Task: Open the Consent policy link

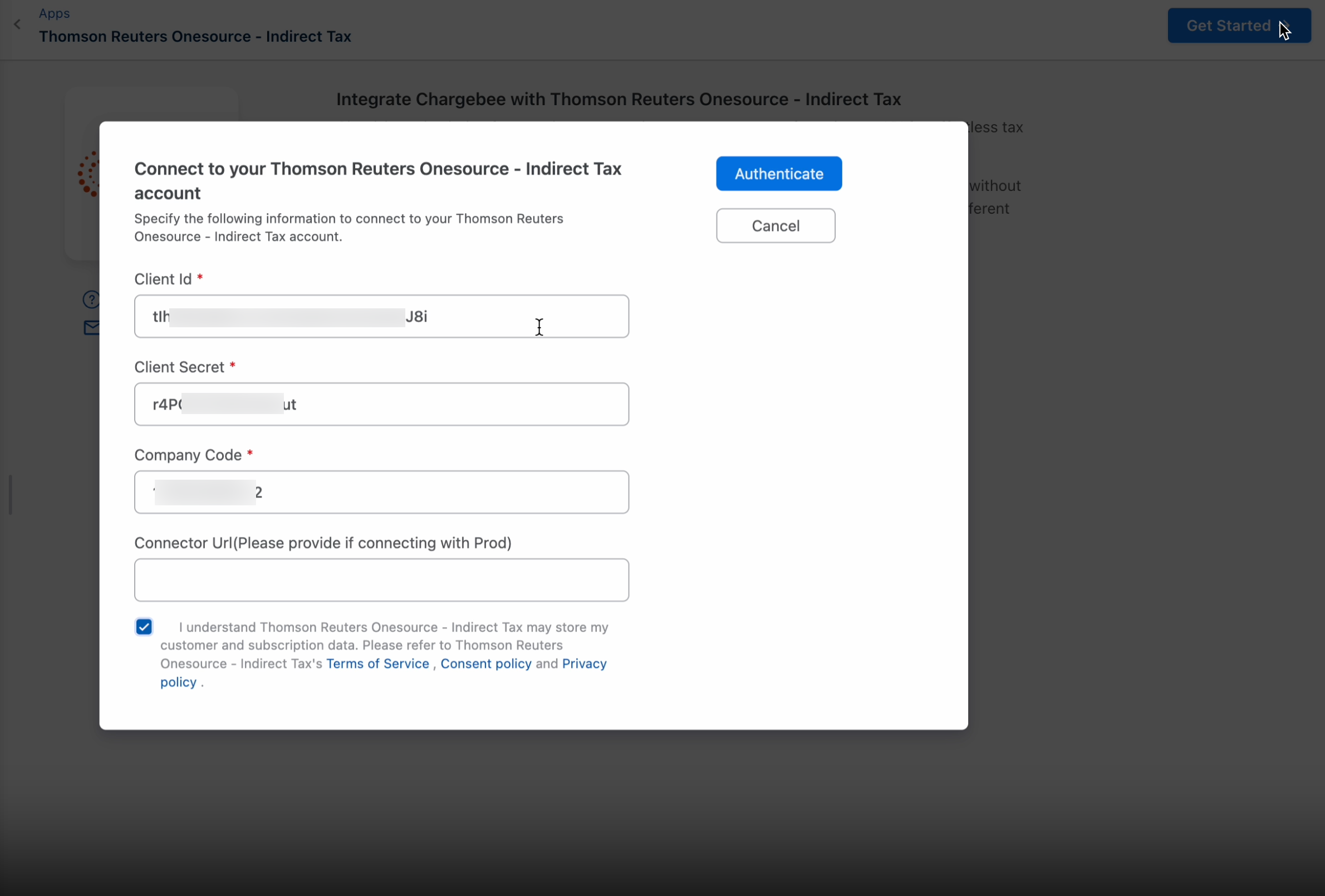Action: click(x=486, y=663)
